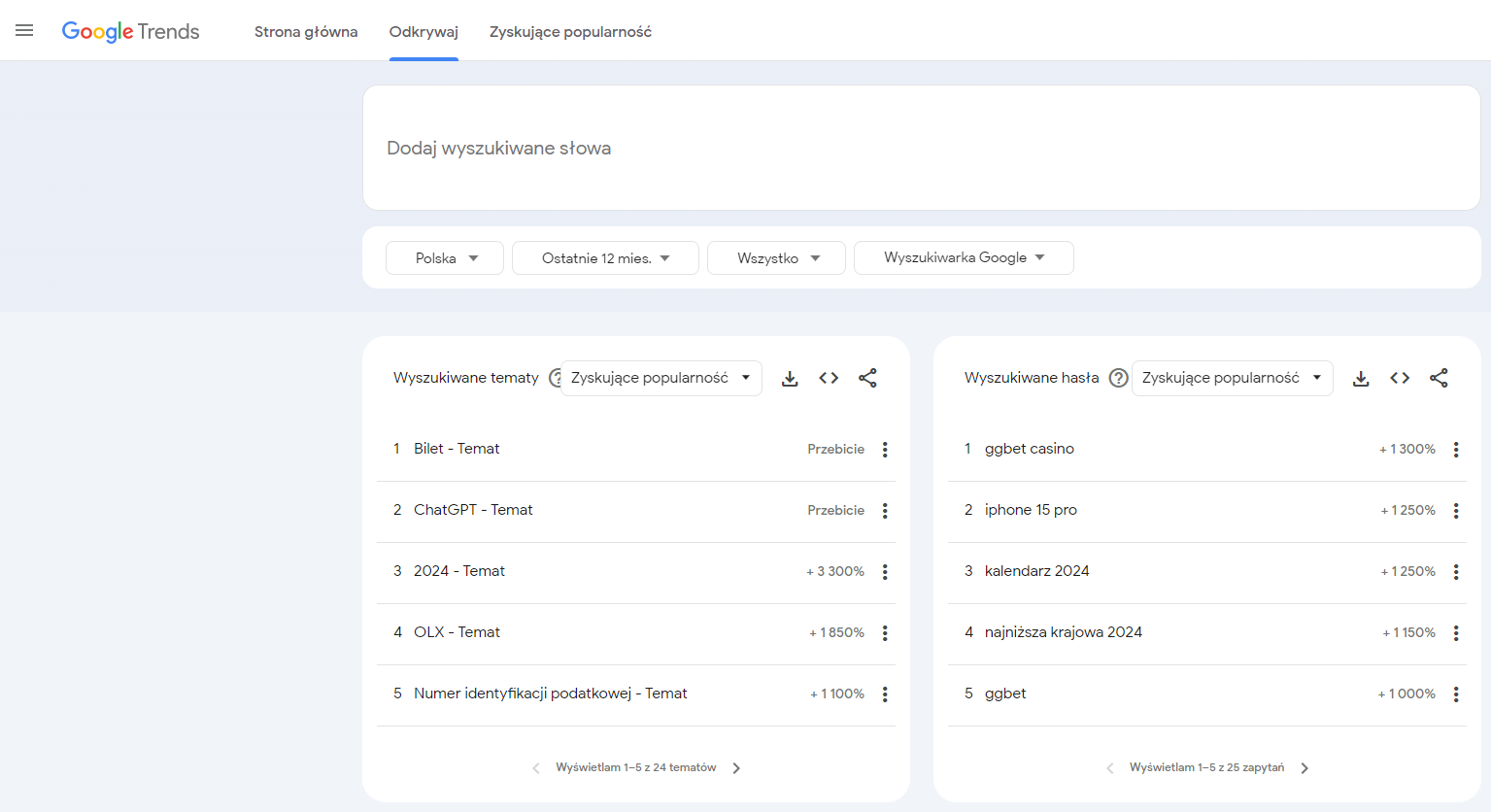The width and height of the screenshot is (1491, 812).
Task: Click the Google Trends logo
Action: (x=130, y=32)
